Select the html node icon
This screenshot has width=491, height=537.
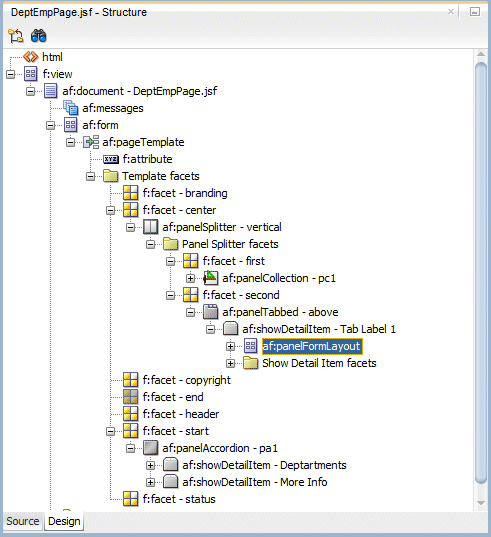click(x=30, y=57)
